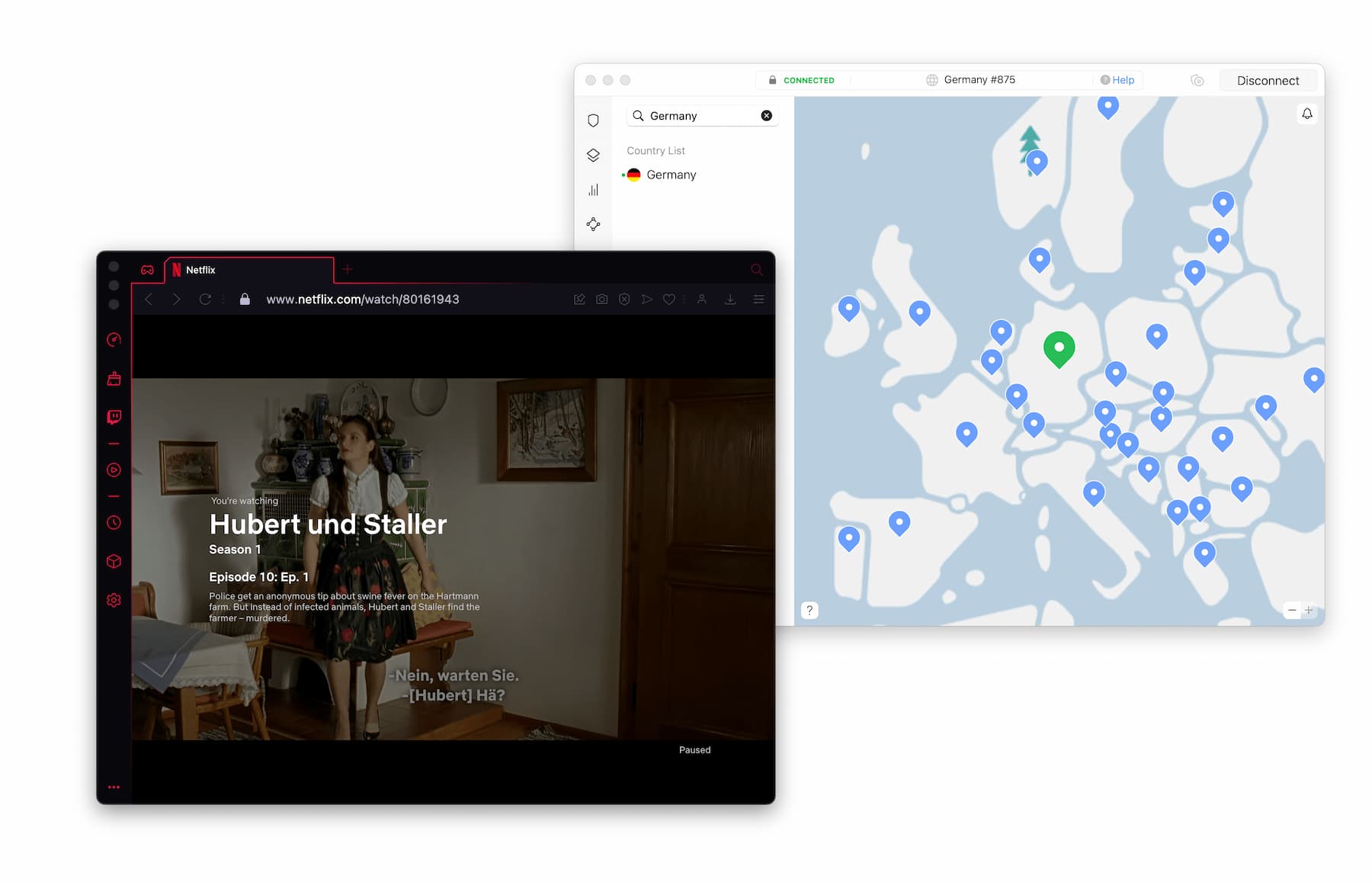Image resolution: width=1372 pixels, height=882 pixels.
Task: Click the Germany search field in NordVPN
Action: click(702, 116)
